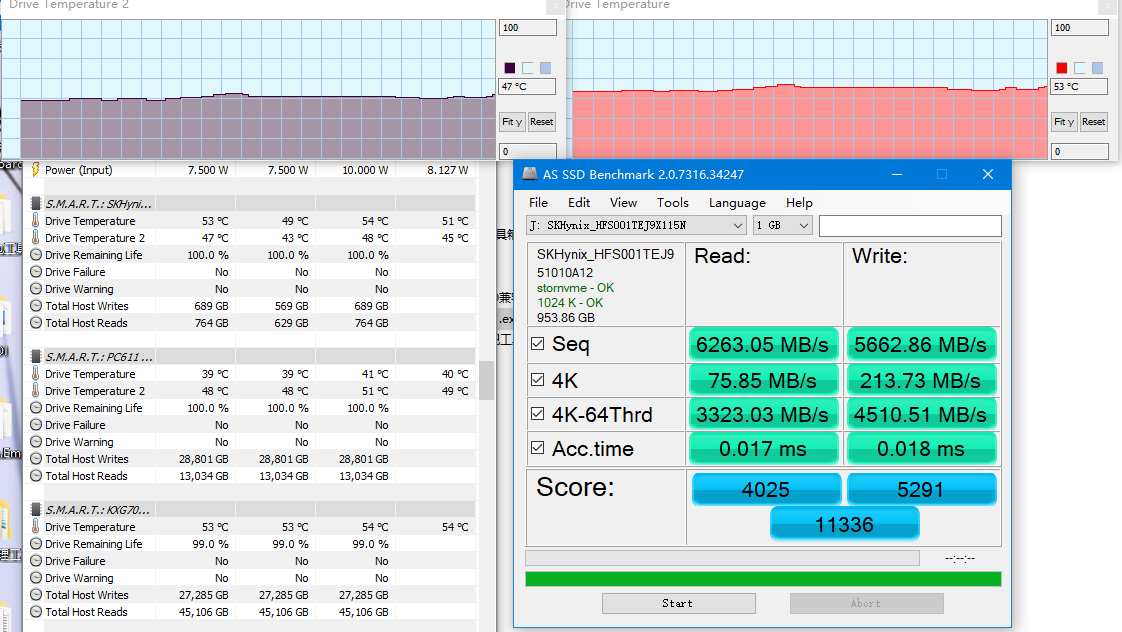The image size is (1122, 632).
Task: Click the Total Host Writes icon on the 27,285 GB row
Action: [x=36, y=595]
